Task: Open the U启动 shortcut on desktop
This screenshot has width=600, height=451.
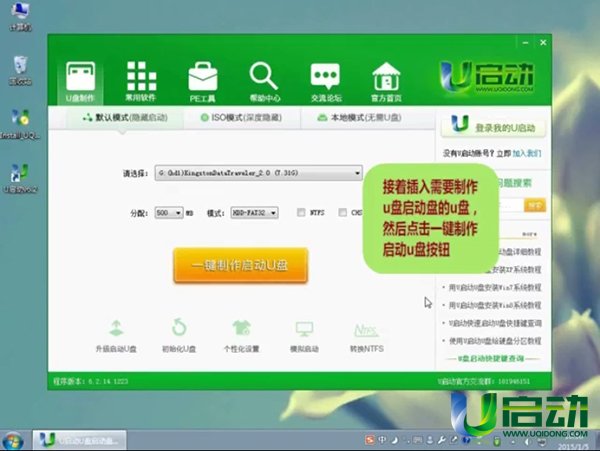Action: pos(20,178)
